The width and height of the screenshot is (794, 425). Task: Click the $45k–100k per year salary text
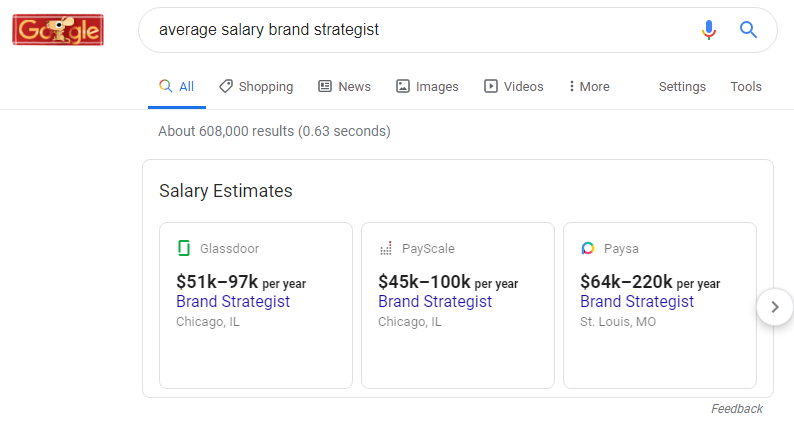tap(448, 282)
